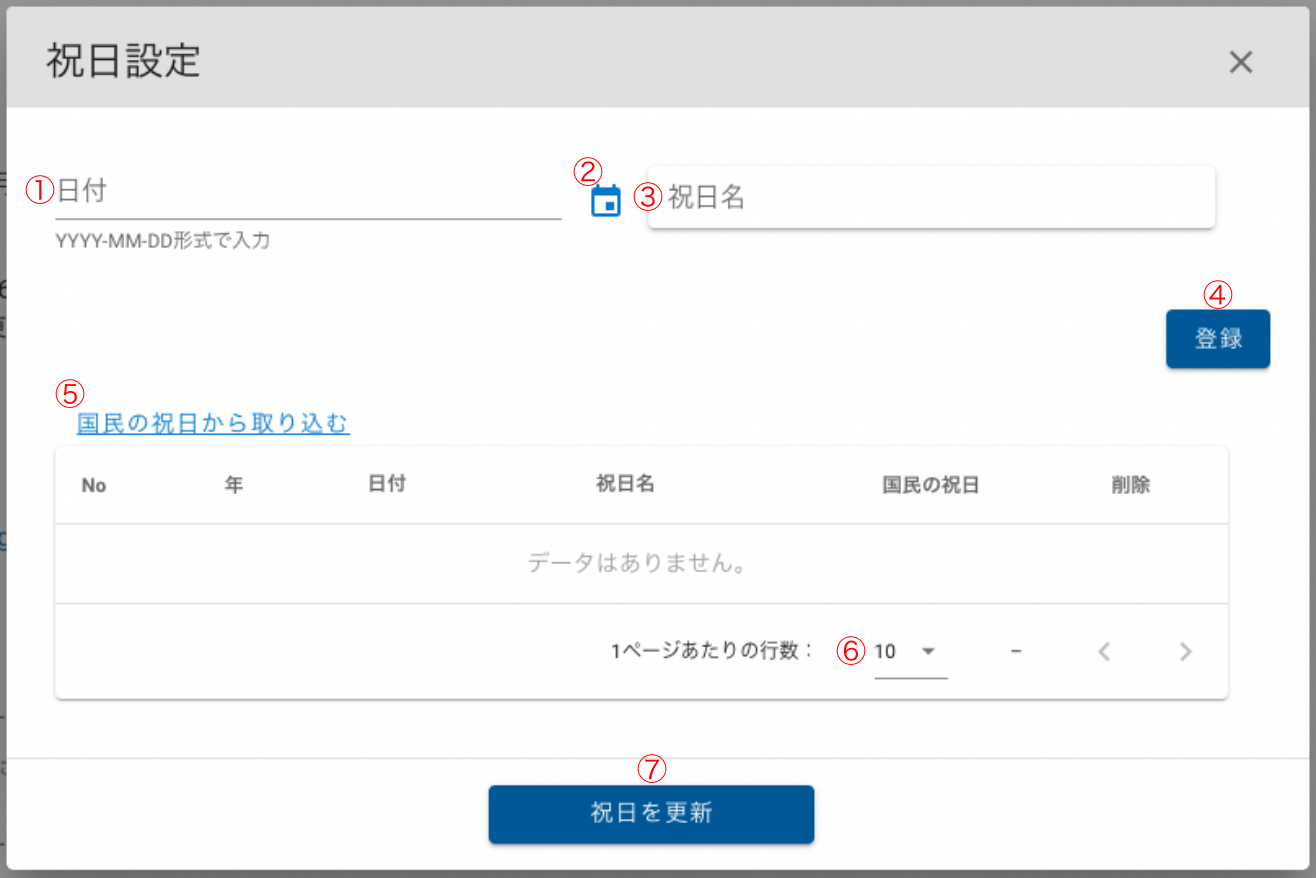Click the 日付 date input field
Image resolution: width=1316 pixels, height=878 pixels.
(308, 192)
